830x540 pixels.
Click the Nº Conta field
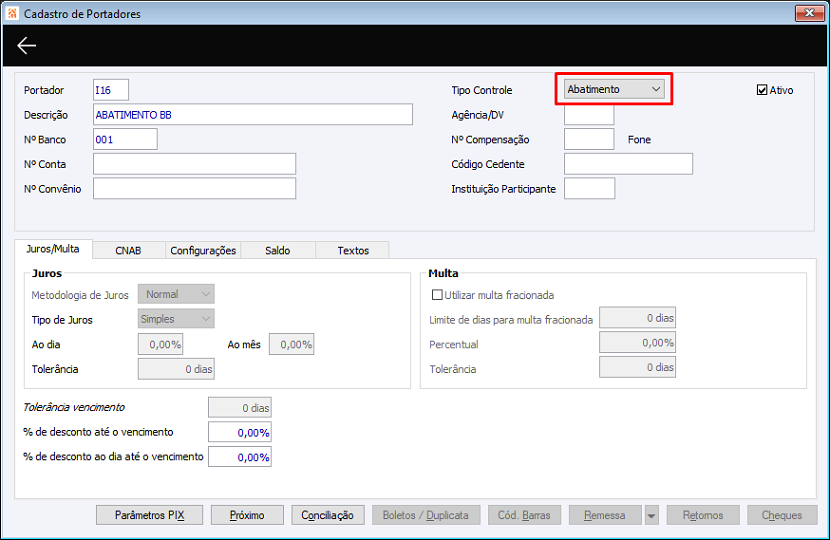[194, 164]
